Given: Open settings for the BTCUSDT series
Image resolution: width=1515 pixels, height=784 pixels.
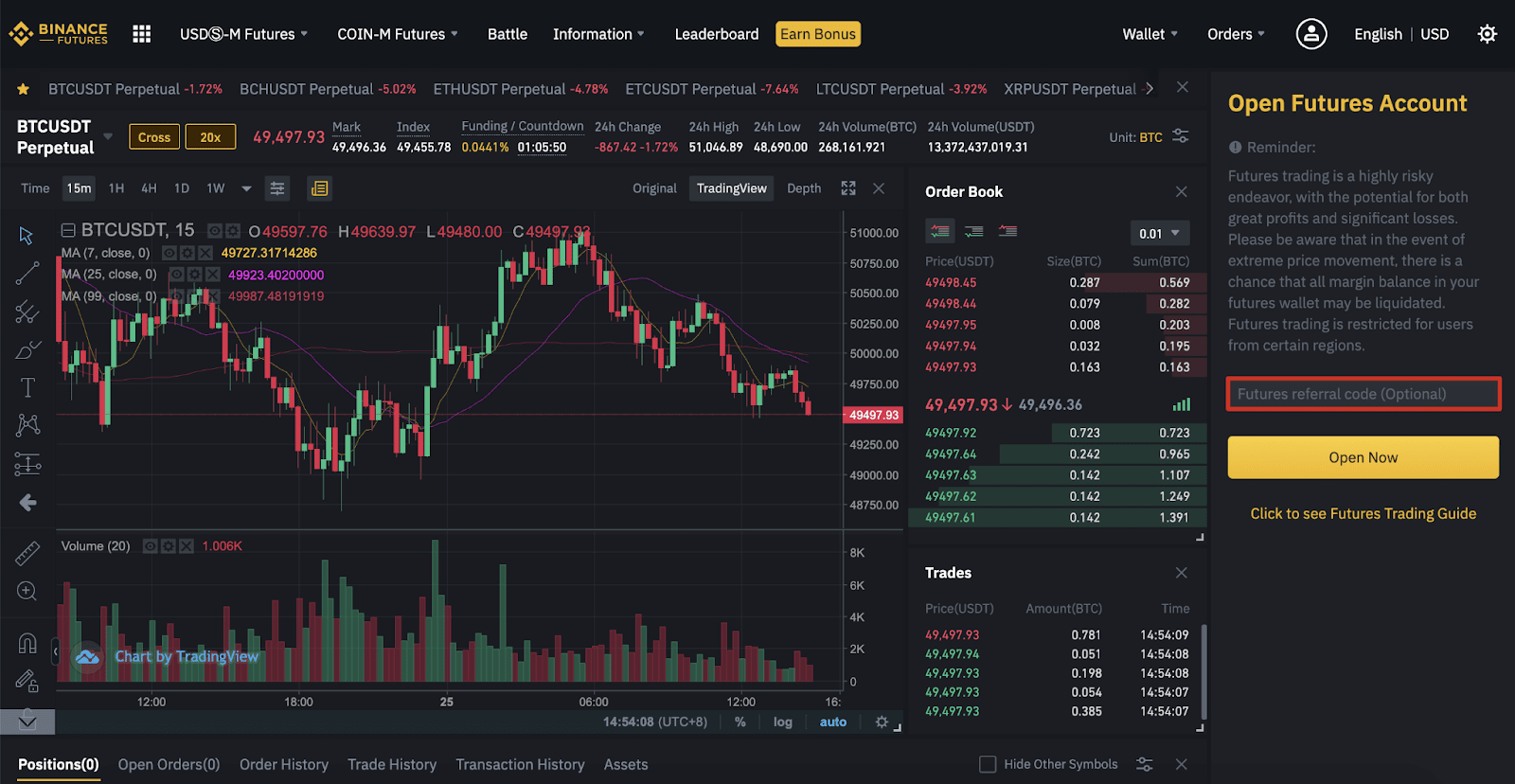Looking at the screenshot, I should tap(233, 231).
